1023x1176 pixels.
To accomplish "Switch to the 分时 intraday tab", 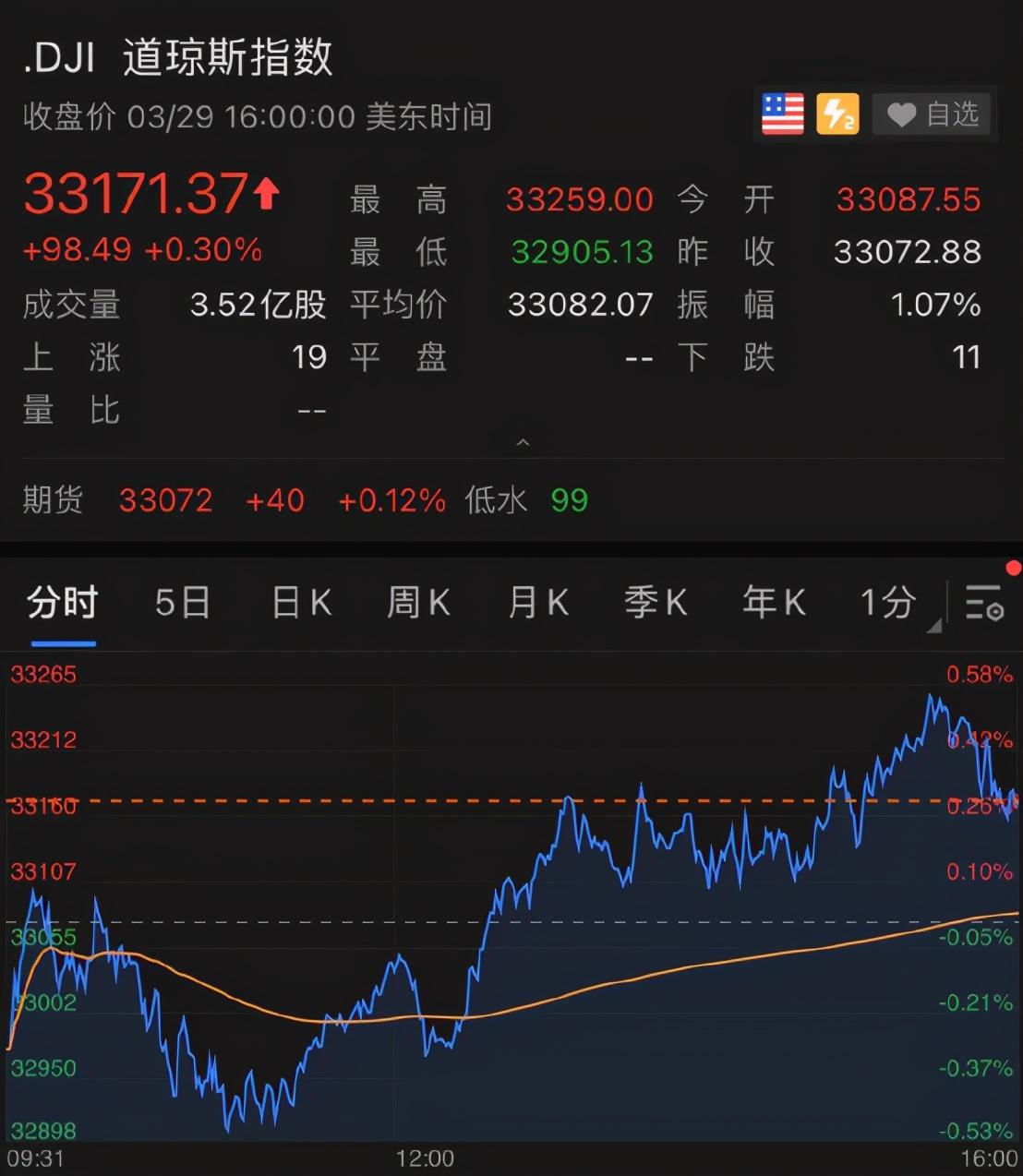I will coord(63,603).
